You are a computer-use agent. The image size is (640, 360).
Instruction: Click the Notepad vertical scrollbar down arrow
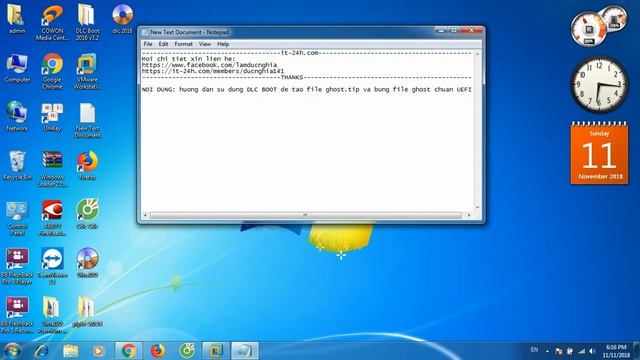click(477, 207)
